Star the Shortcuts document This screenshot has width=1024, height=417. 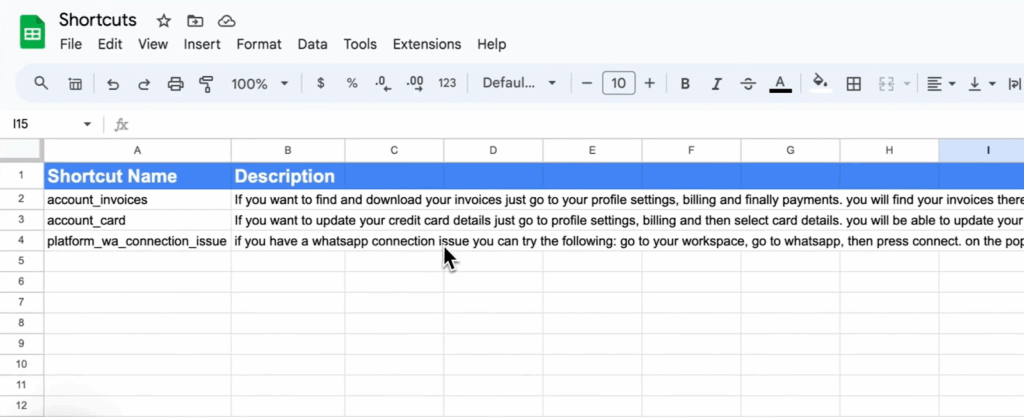tap(162, 20)
